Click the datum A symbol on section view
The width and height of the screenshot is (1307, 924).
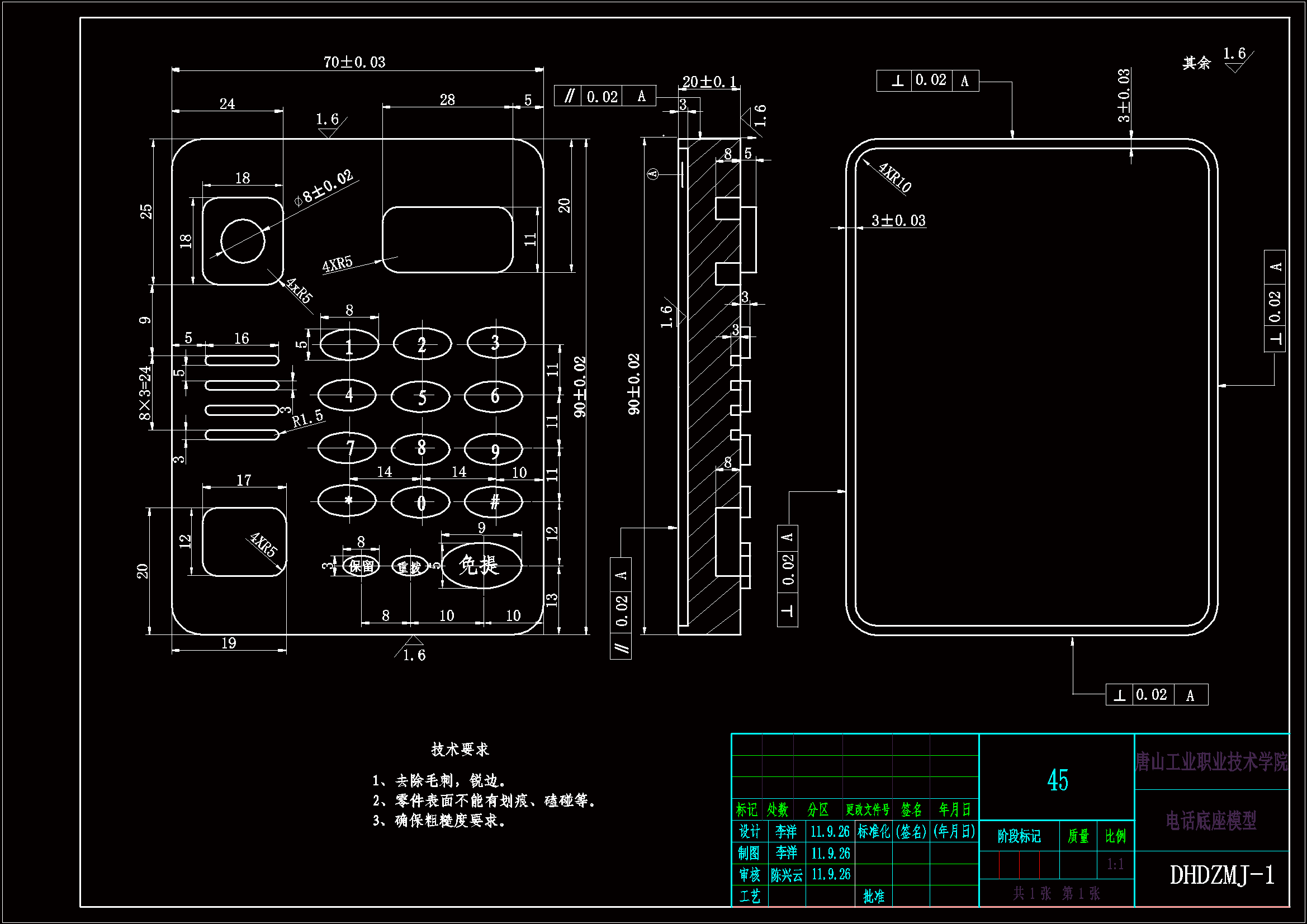(652, 175)
